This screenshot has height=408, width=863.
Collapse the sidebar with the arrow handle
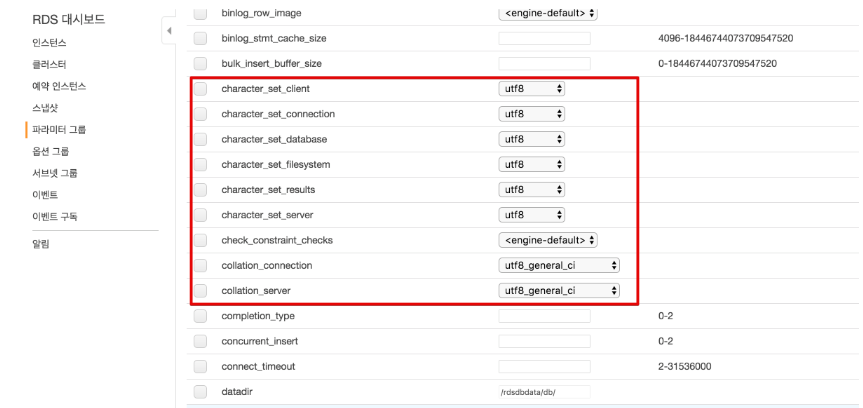(169, 31)
